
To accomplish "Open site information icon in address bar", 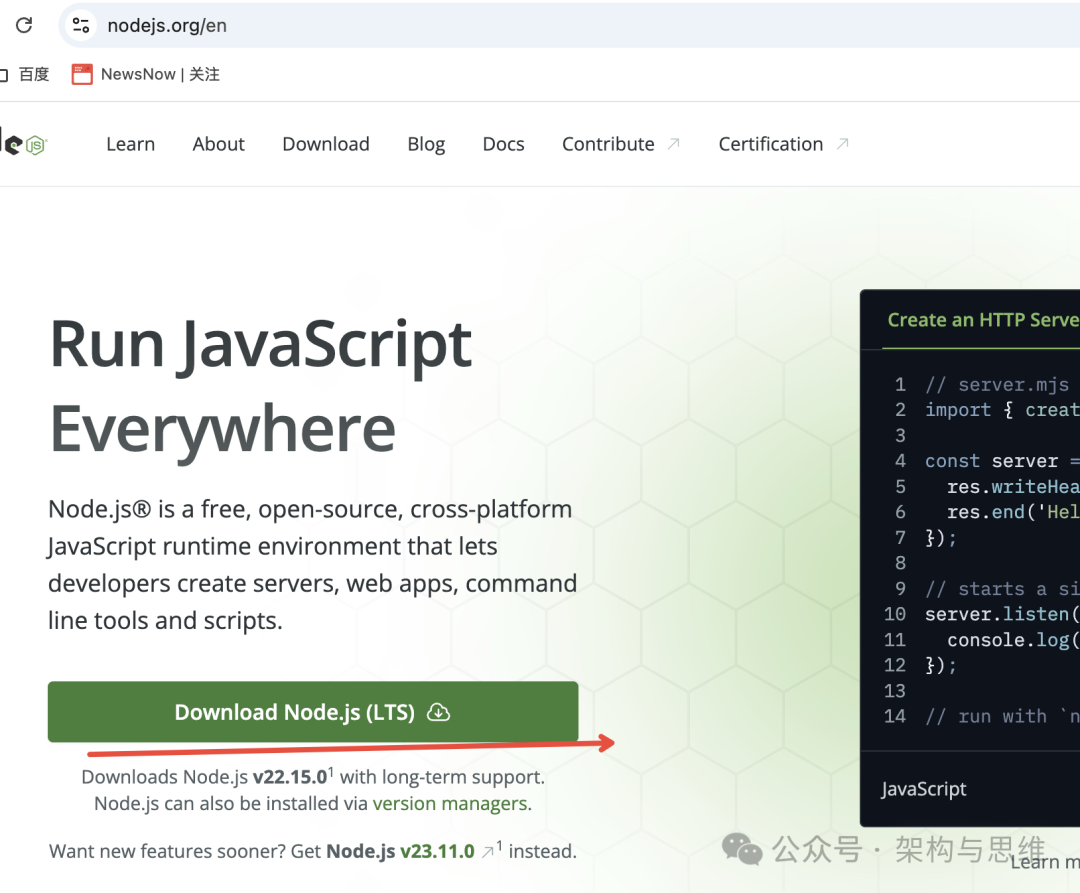I will pos(81,25).
